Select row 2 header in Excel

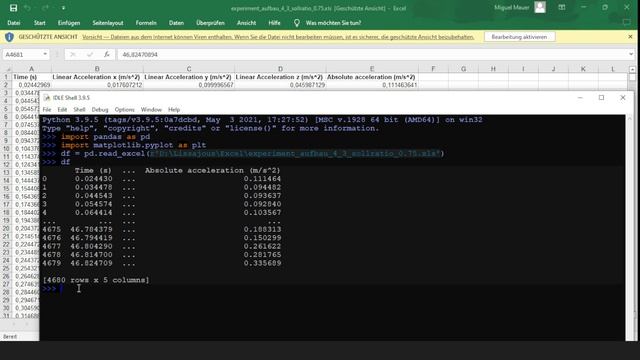tap(6, 85)
